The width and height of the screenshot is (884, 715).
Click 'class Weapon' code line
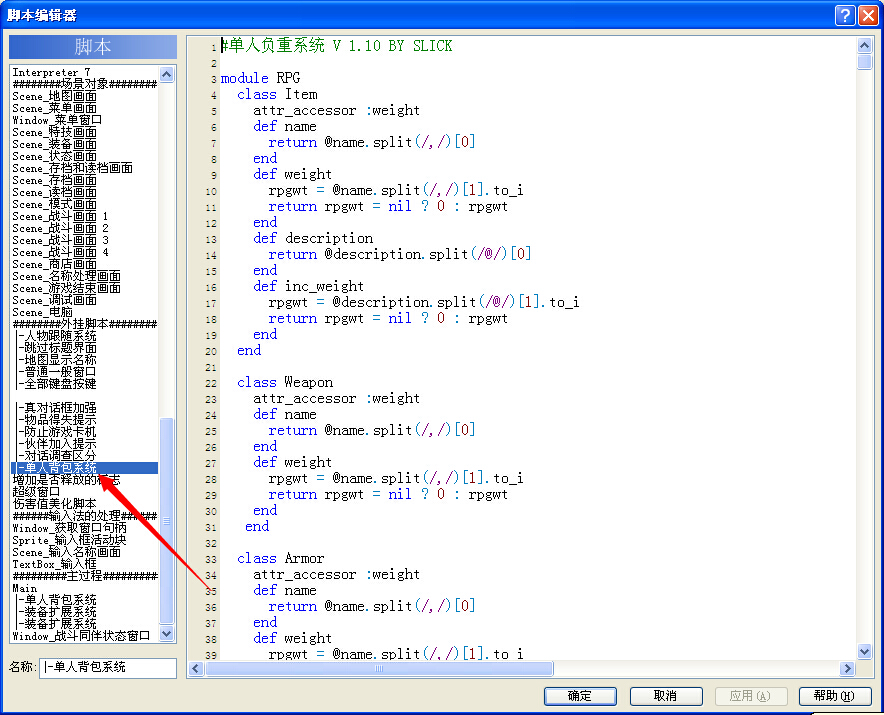pyautogui.click(x=285, y=382)
